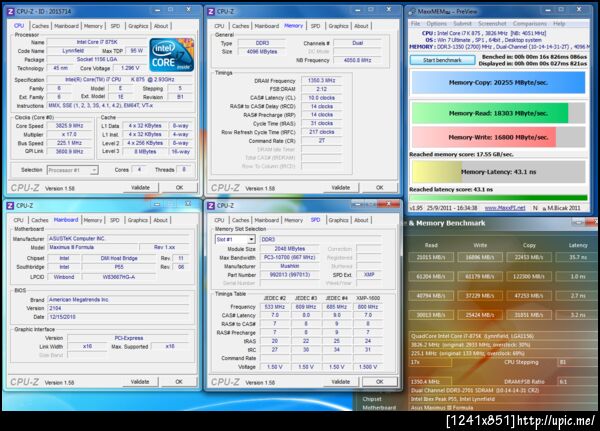The width and height of the screenshot is (600, 431).
Task: Click the Code Name value 'Lynnfield'
Action: pos(73,51)
